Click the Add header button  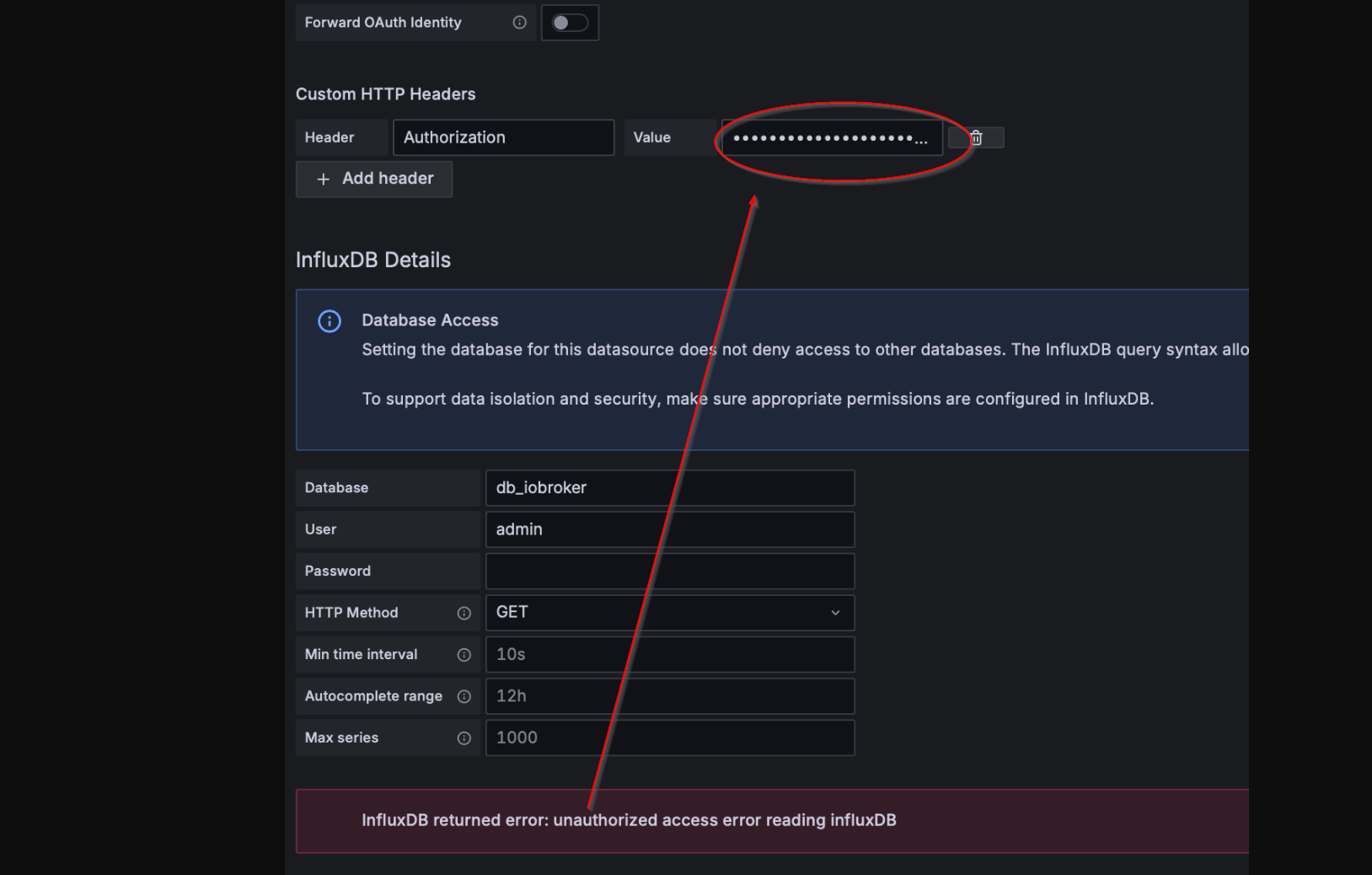(374, 179)
